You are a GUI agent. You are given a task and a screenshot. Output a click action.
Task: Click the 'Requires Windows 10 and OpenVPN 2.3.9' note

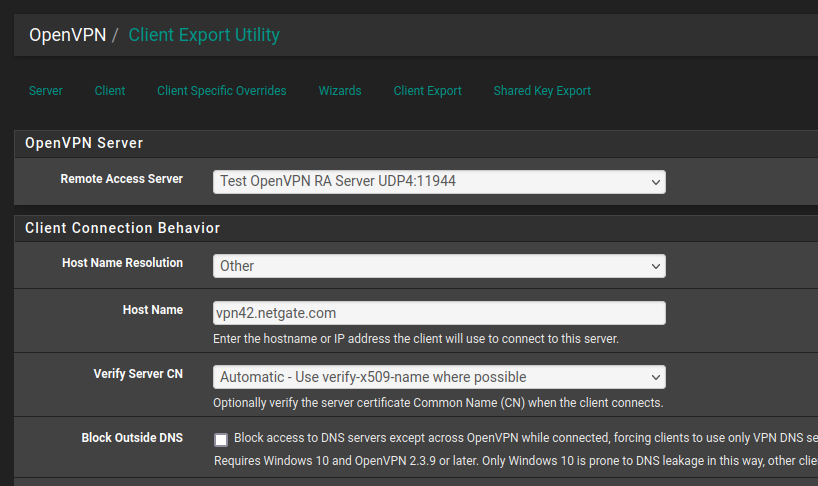click(515, 461)
